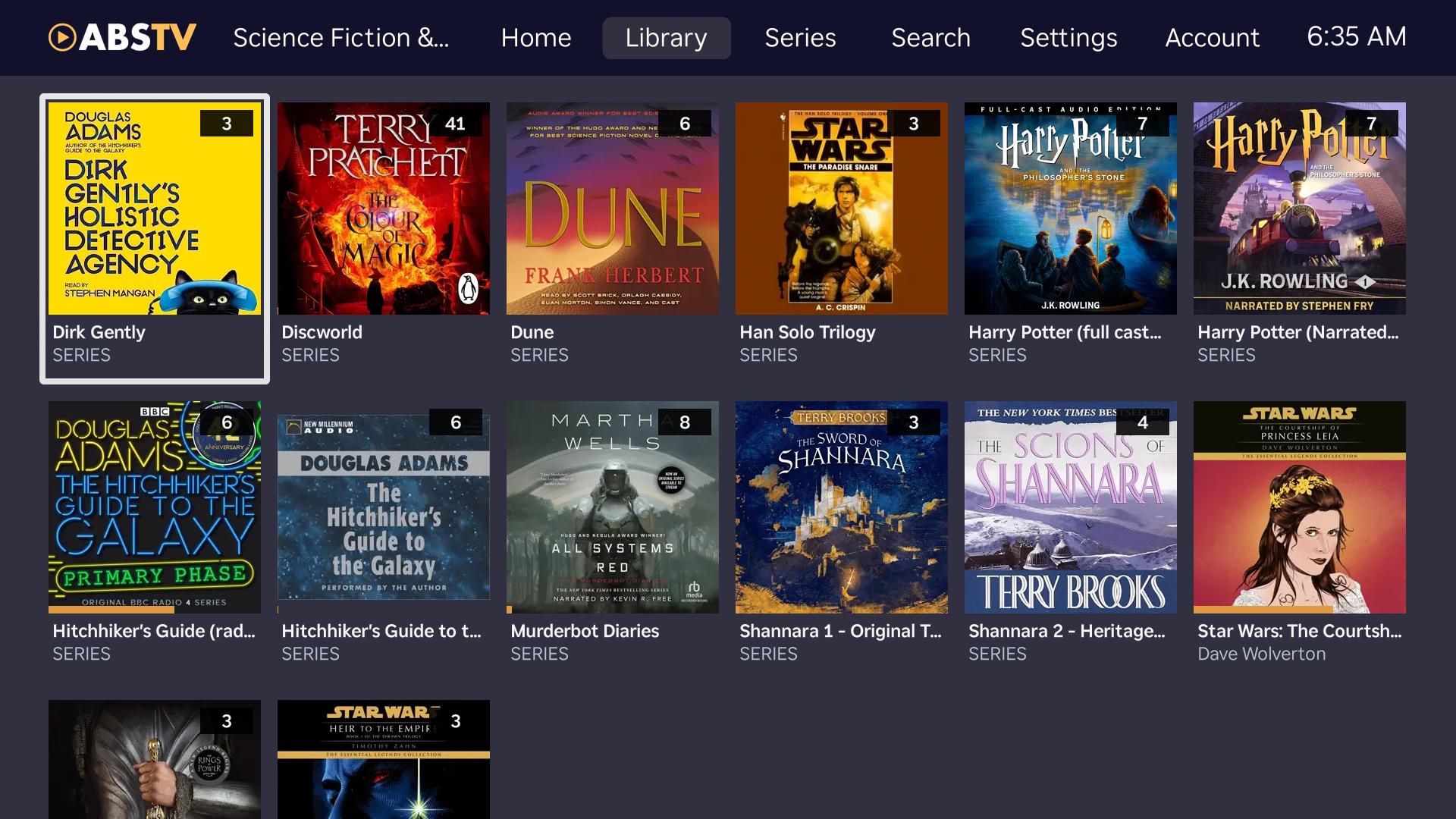The height and width of the screenshot is (819, 1456).
Task: Open the Dirk Gently series cover
Action: pyautogui.click(x=155, y=209)
